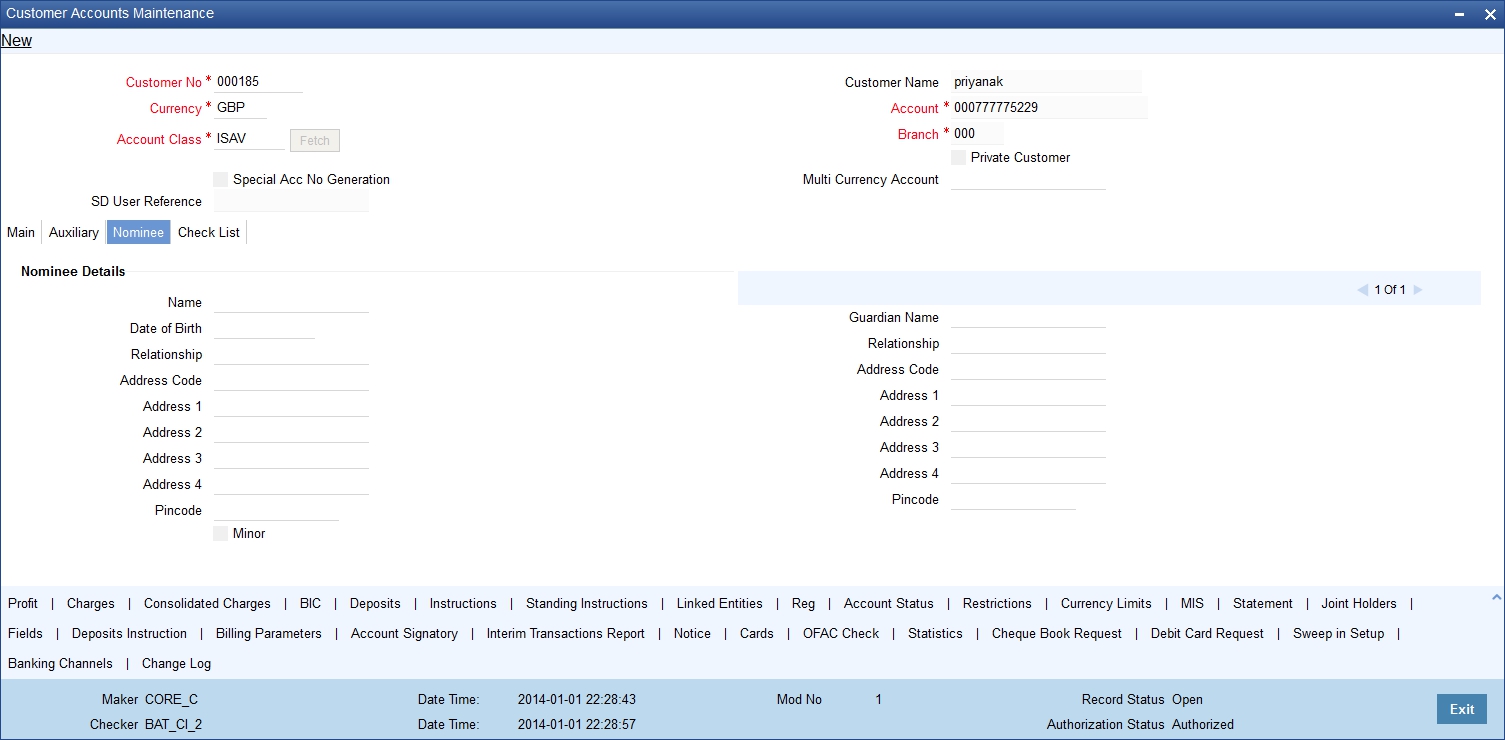
Task: Open OFAC Check link
Action: [841, 633]
